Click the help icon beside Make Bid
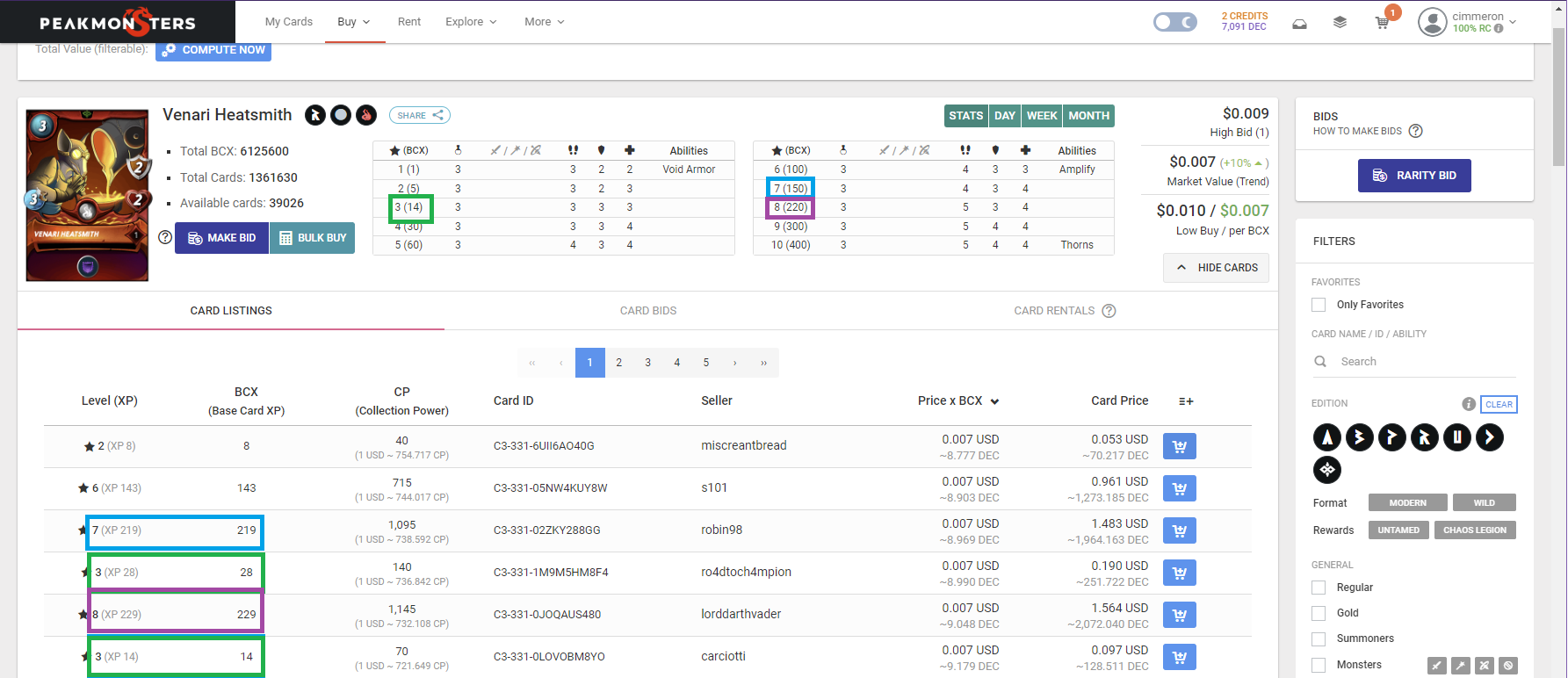The image size is (1568, 678). pos(165,237)
